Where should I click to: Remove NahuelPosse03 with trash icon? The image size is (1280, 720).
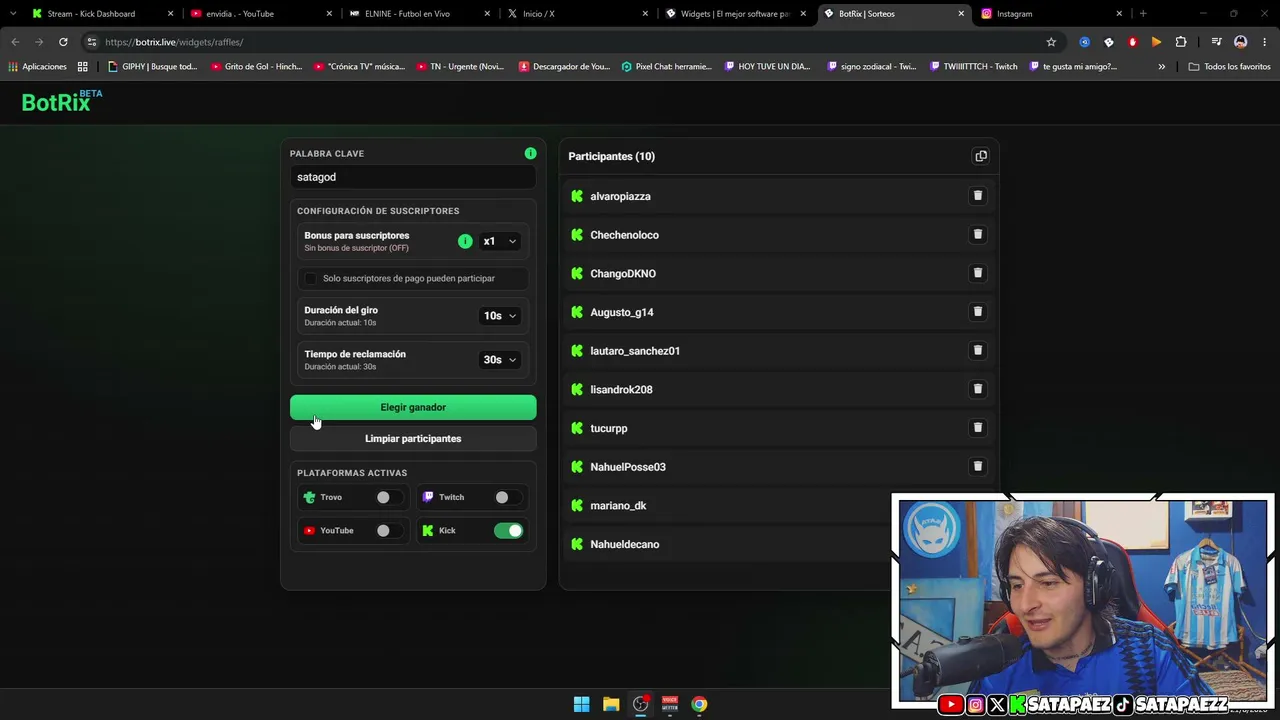[978, 466]
